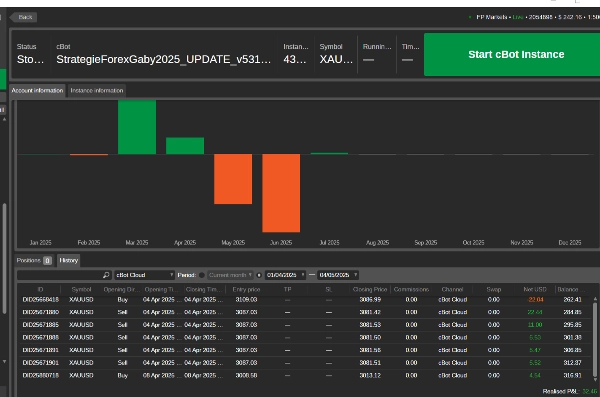This screenshot has height=397, width=600.
Task: Show the Positions tab
Action: (34, 260)
